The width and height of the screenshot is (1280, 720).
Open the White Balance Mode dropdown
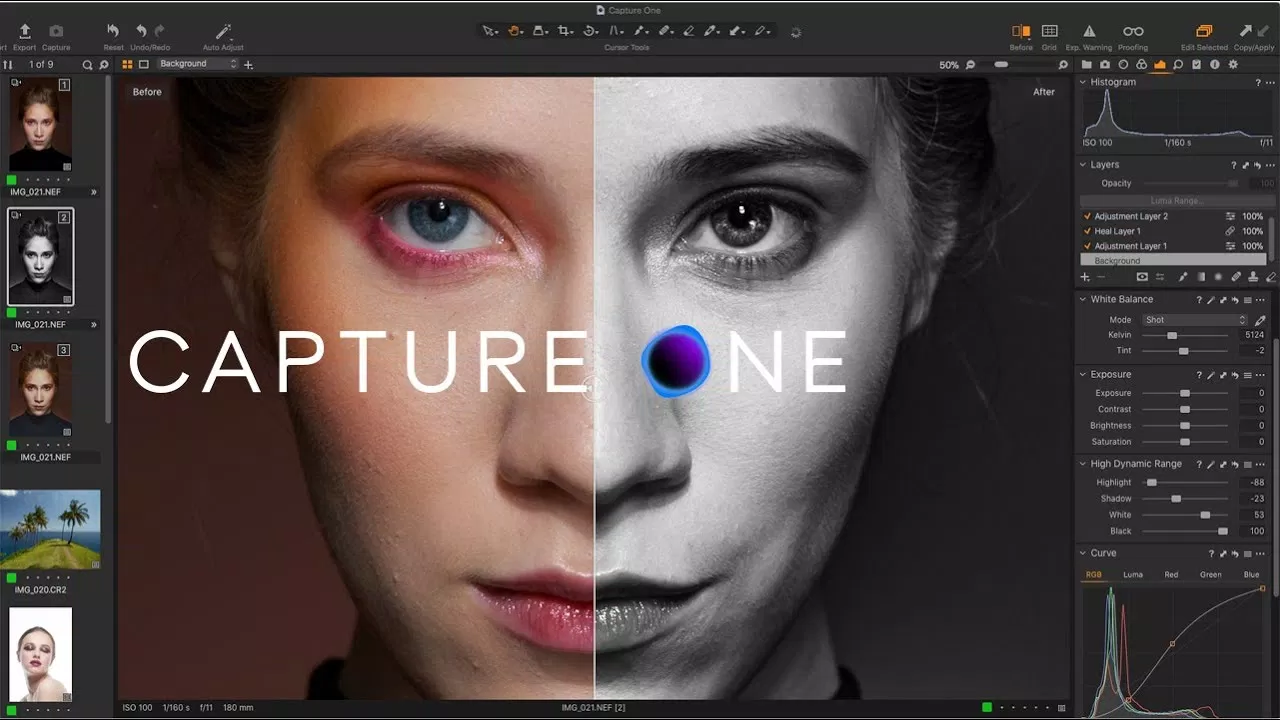coord(1194,319)
